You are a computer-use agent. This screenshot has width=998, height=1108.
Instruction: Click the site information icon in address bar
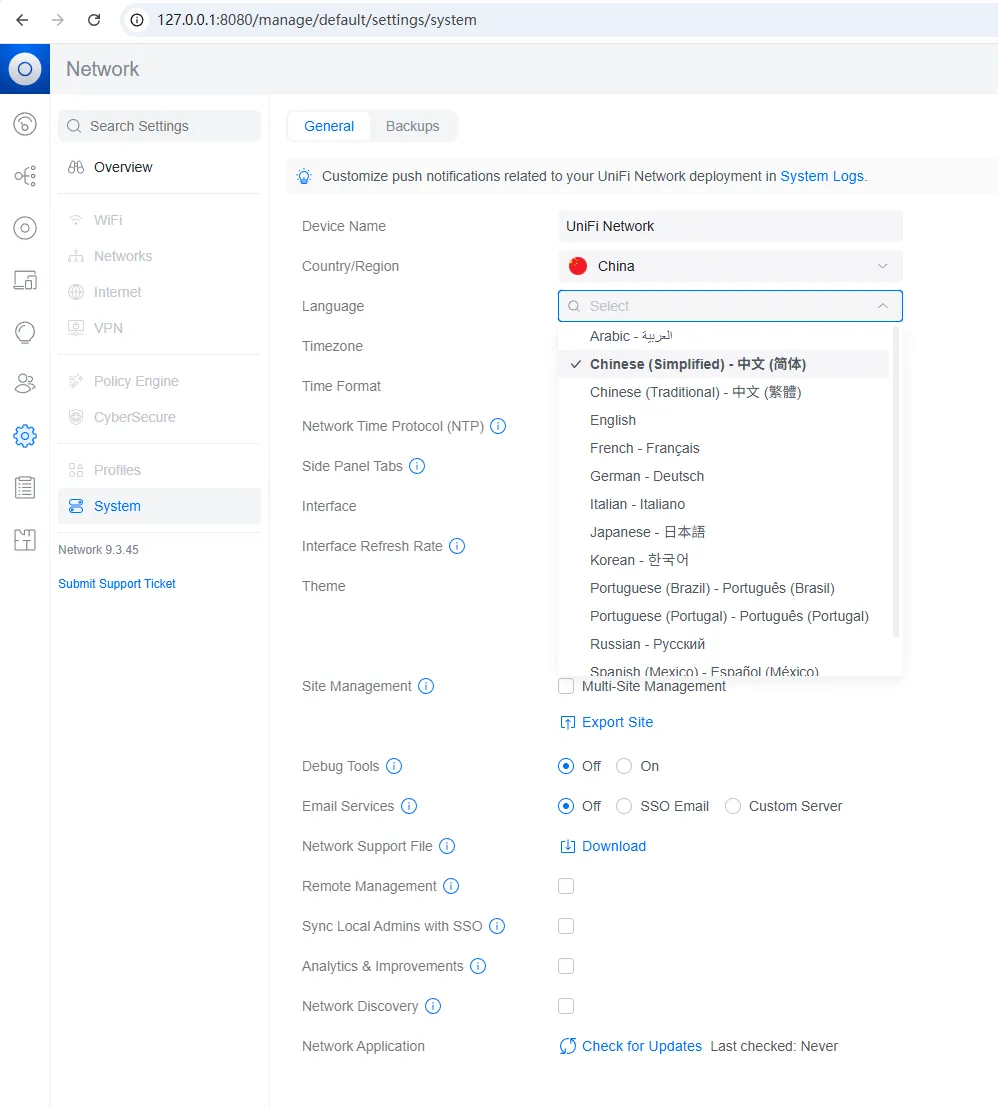[x=137, y=20]
